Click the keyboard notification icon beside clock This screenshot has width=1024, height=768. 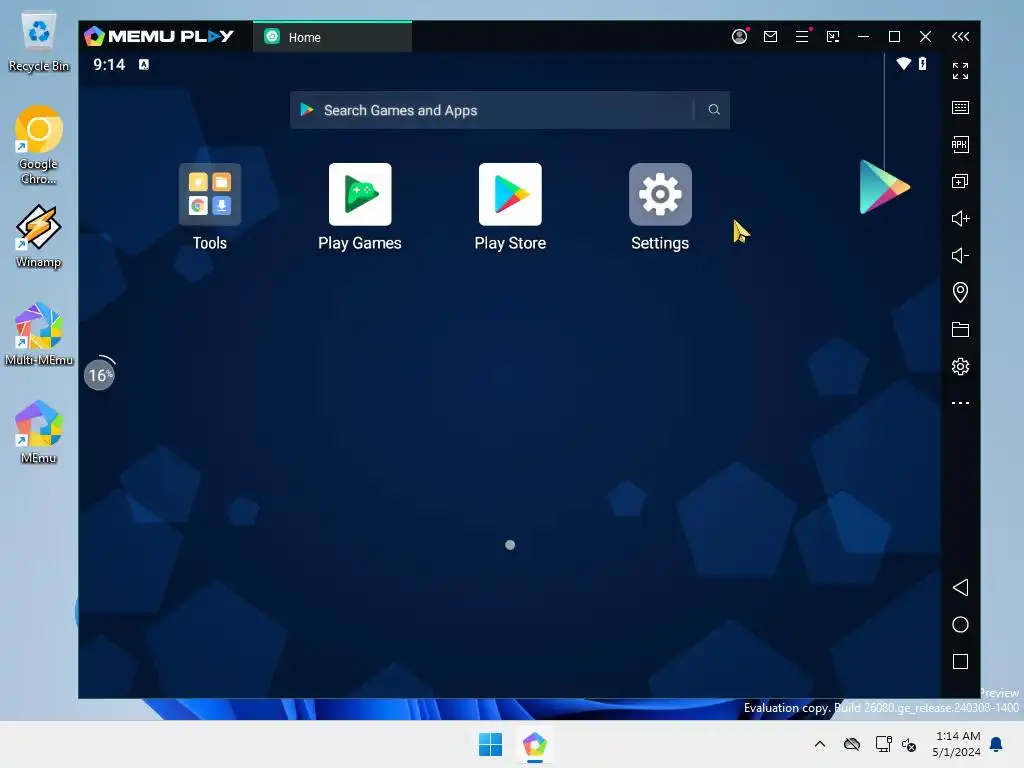(x=144, y=64)
